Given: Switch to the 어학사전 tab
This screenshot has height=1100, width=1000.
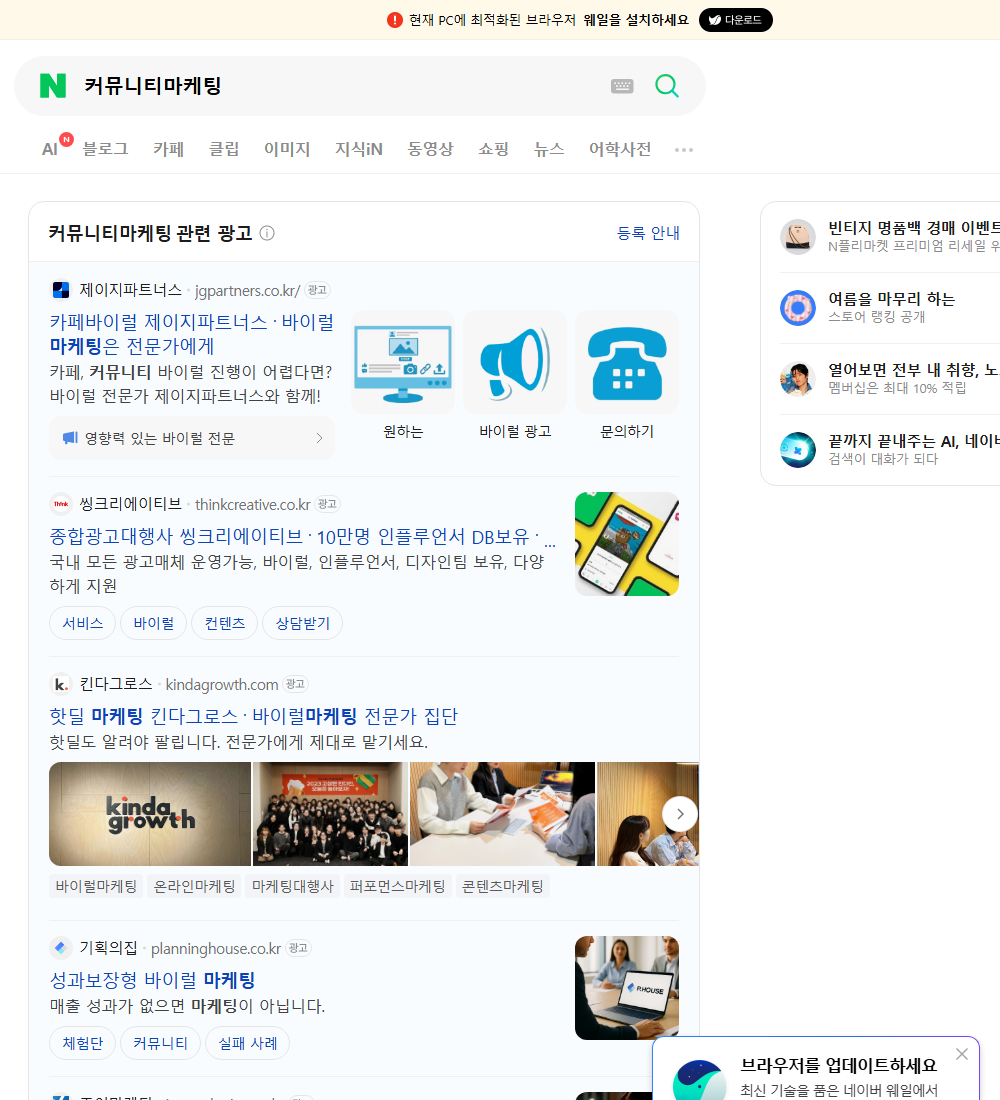Looking at the screenshot, I should pyautogui.click(x=620, y=149).
